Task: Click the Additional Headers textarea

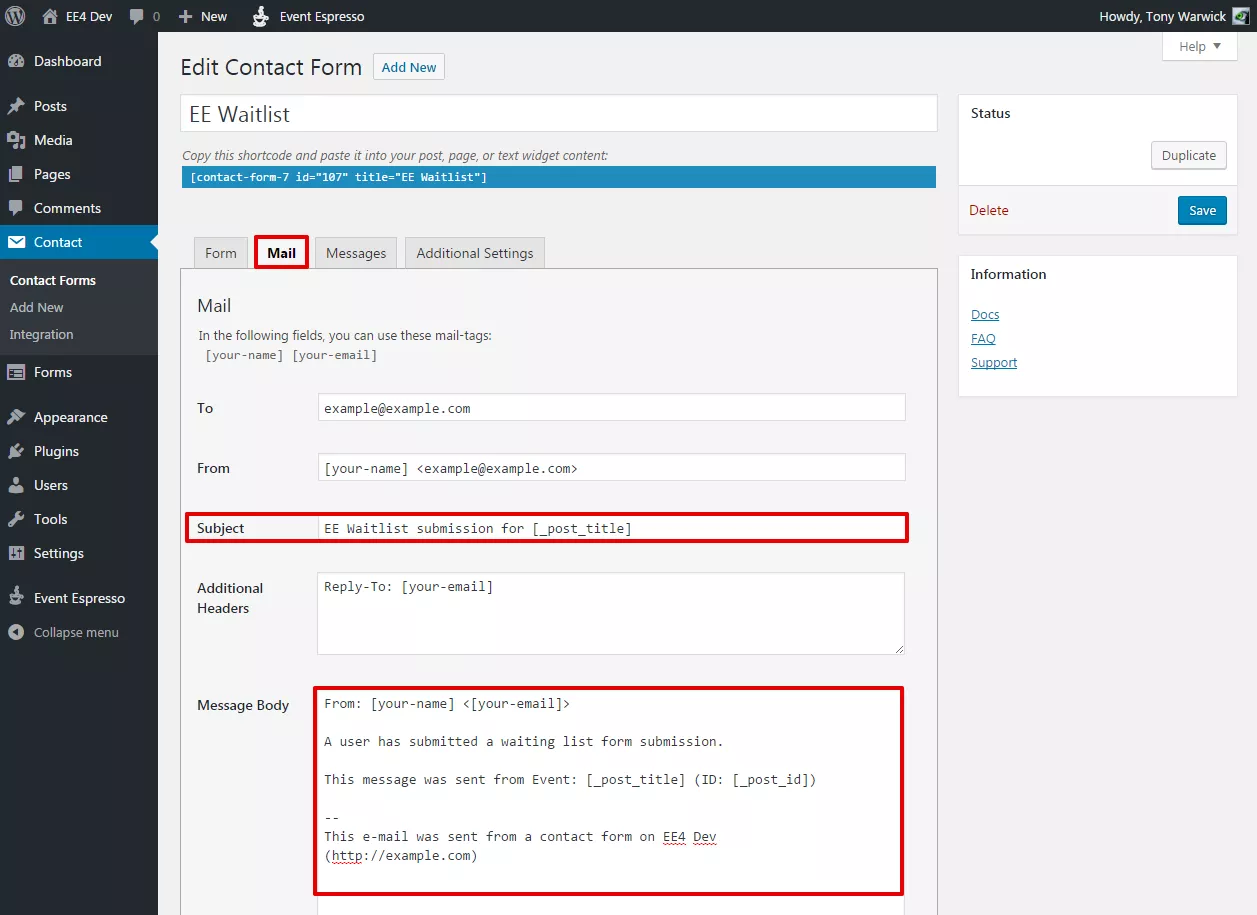Action: pos(611,613)
